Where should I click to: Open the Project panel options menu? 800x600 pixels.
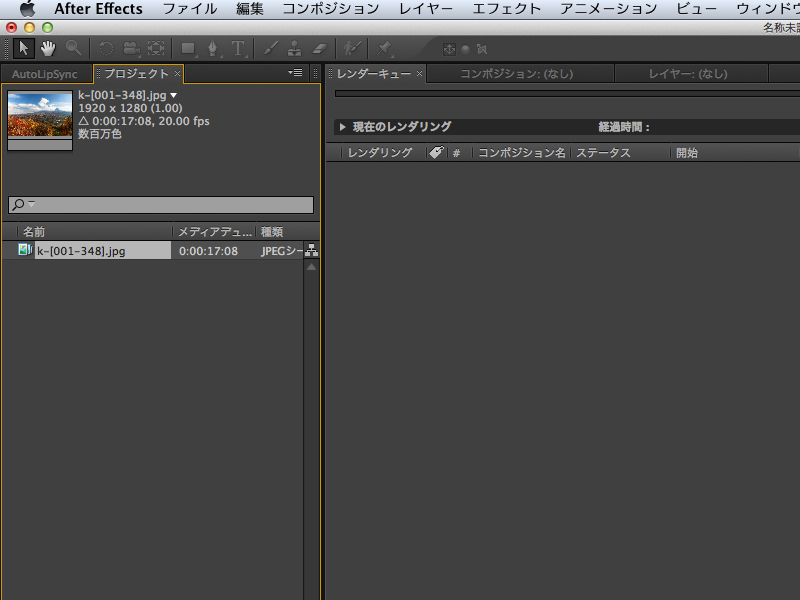coord(295,73)
